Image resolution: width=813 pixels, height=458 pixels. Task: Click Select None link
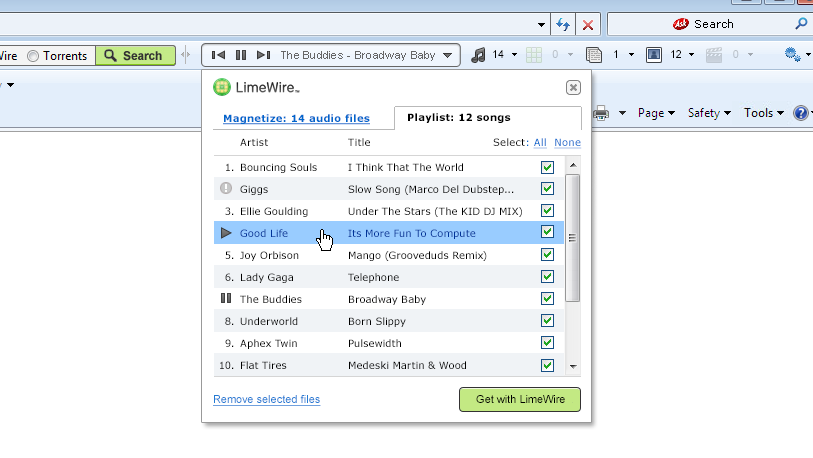tap(567, 142)
